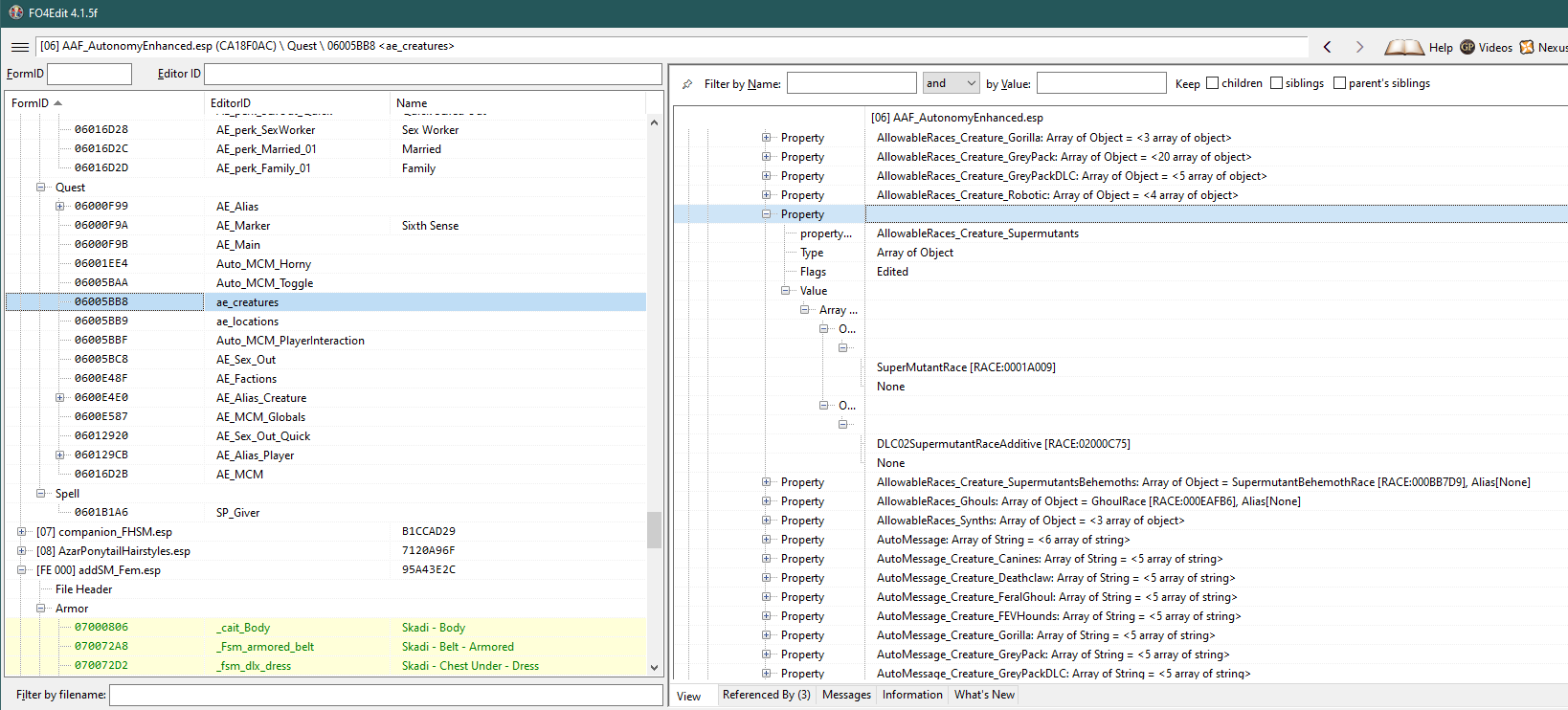
Task: Click the back navigation arrow
Action: [1327, 47]
